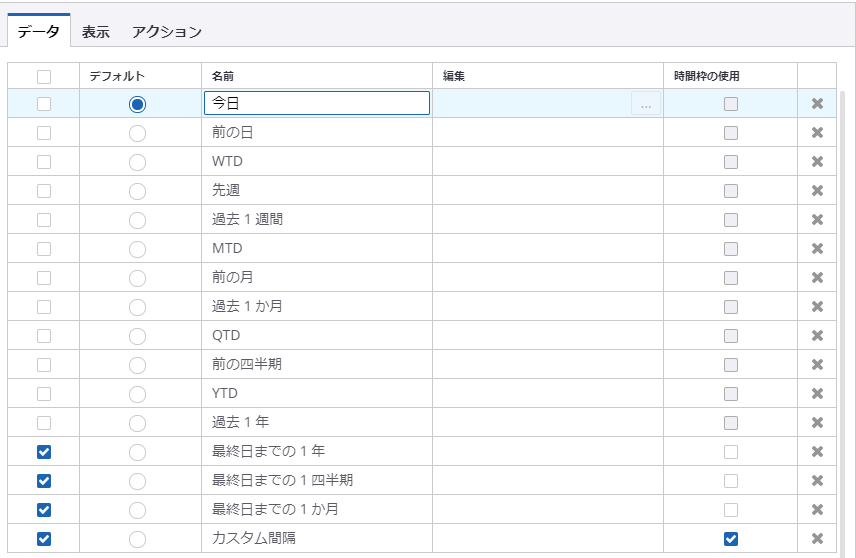This screenshot has height=558, width=856.
Task: Click the 今日 name input field
Action: [x=316, y=104]
